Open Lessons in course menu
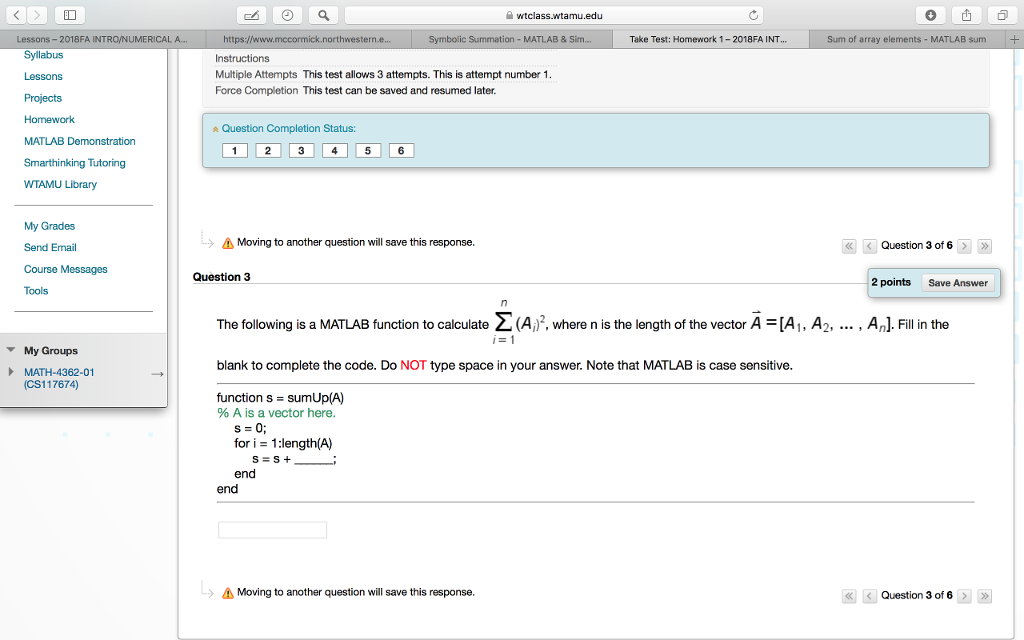The width and height of the screenshot is (1024, 640). 43,76
